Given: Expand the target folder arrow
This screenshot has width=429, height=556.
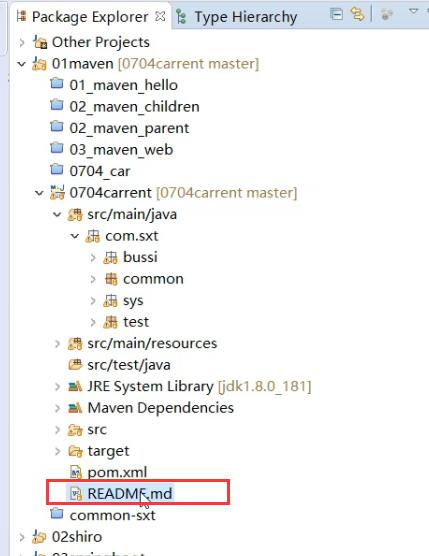Looking at the screenshot, I should click(57, 451).
